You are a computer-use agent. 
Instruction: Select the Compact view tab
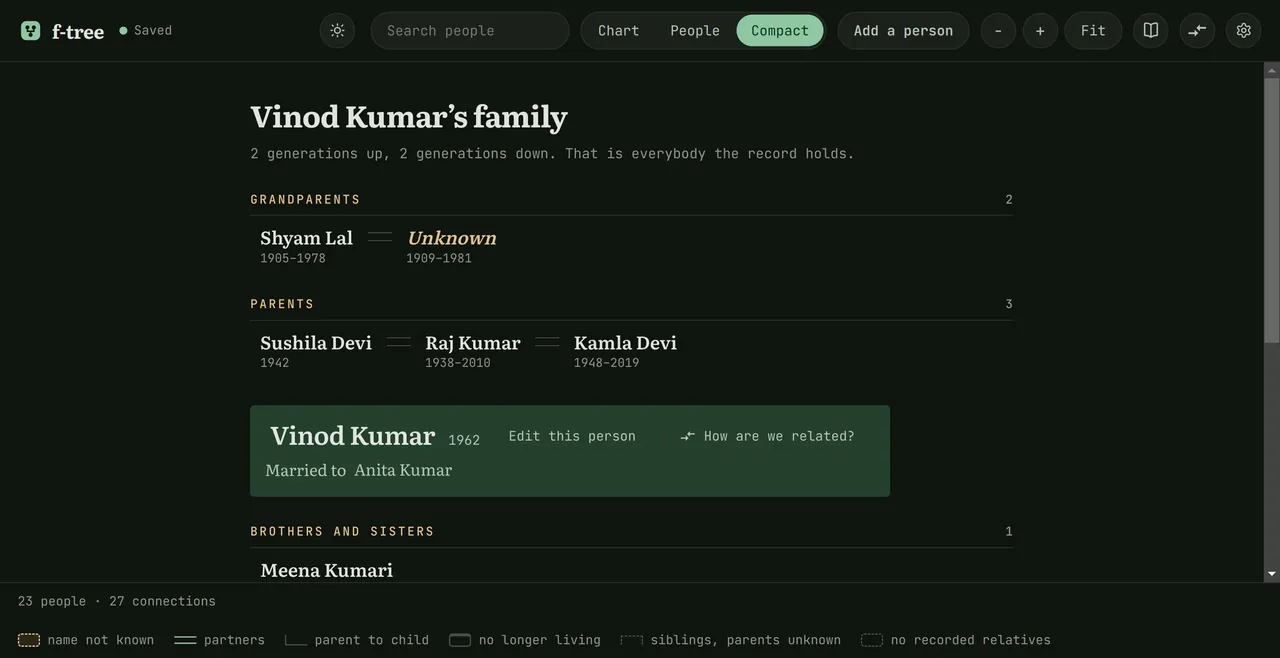pos(780,31)
